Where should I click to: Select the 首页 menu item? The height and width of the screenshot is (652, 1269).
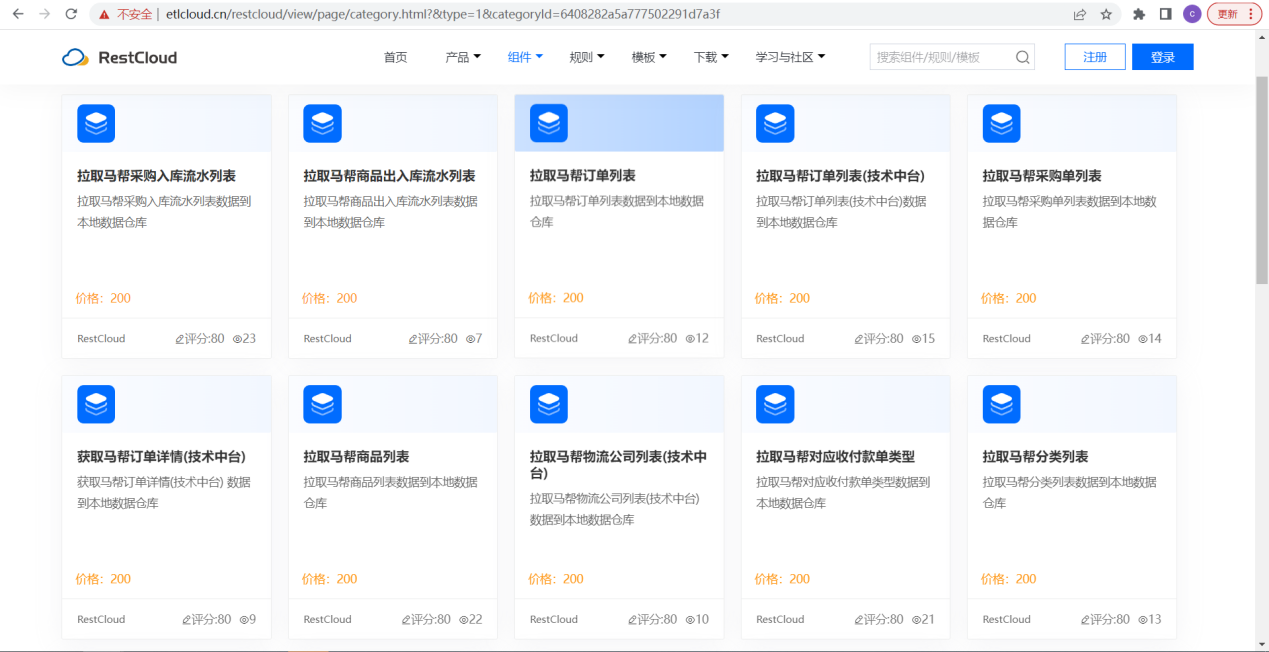394,57
